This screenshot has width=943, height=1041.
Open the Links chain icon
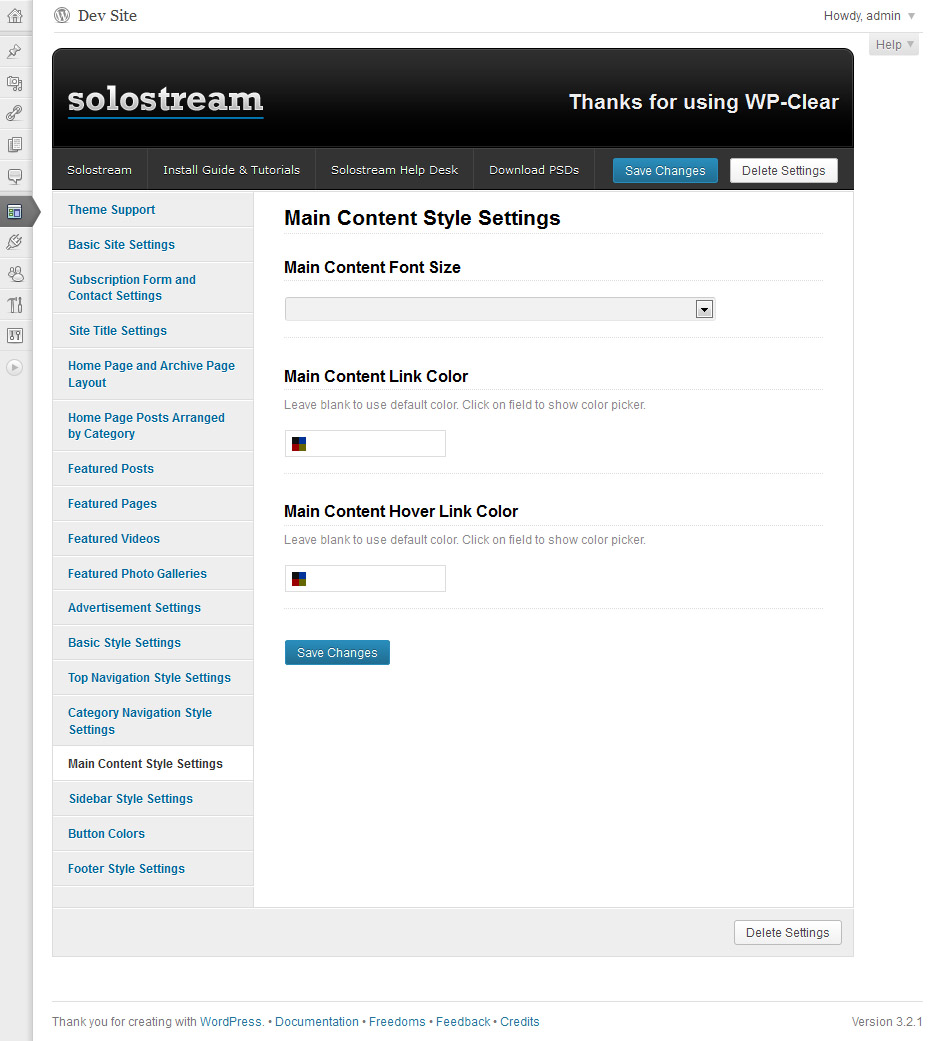[x=15, y=114]
